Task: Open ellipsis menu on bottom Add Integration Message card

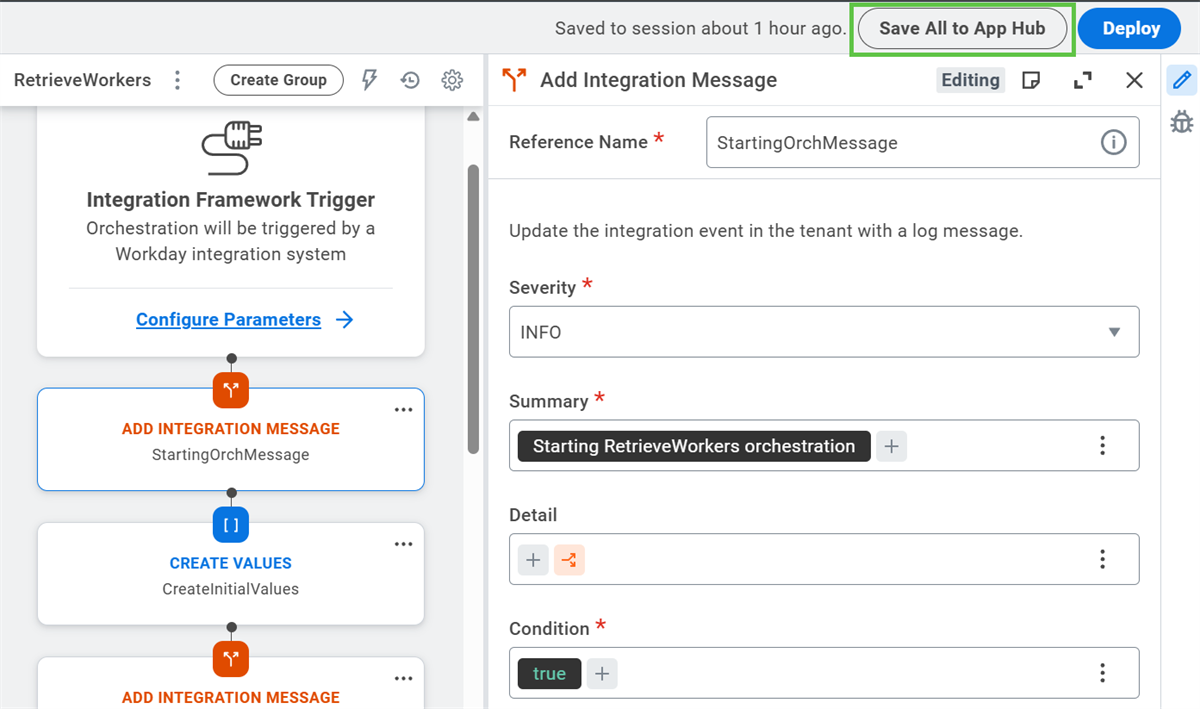Action: click(x=403, y=679)
